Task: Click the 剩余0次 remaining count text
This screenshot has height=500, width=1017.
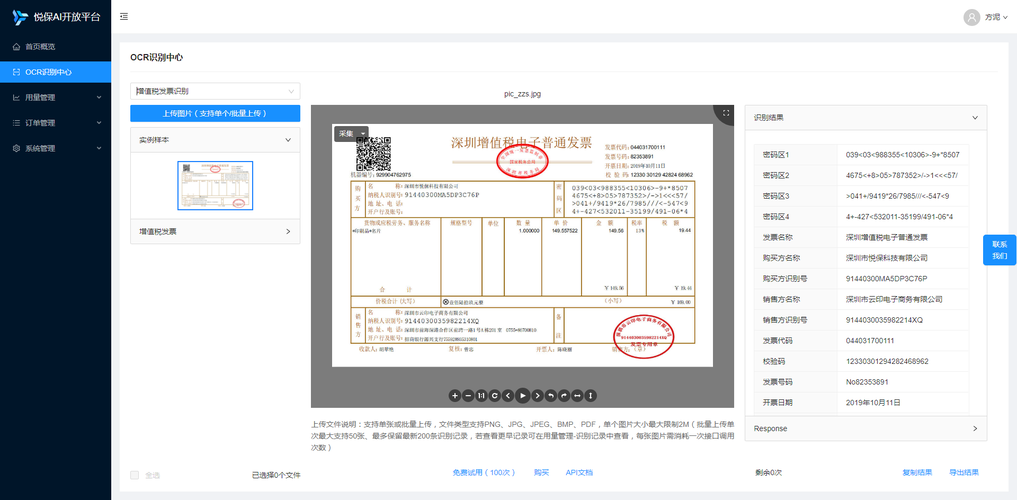Action: (x=769, y=472)
